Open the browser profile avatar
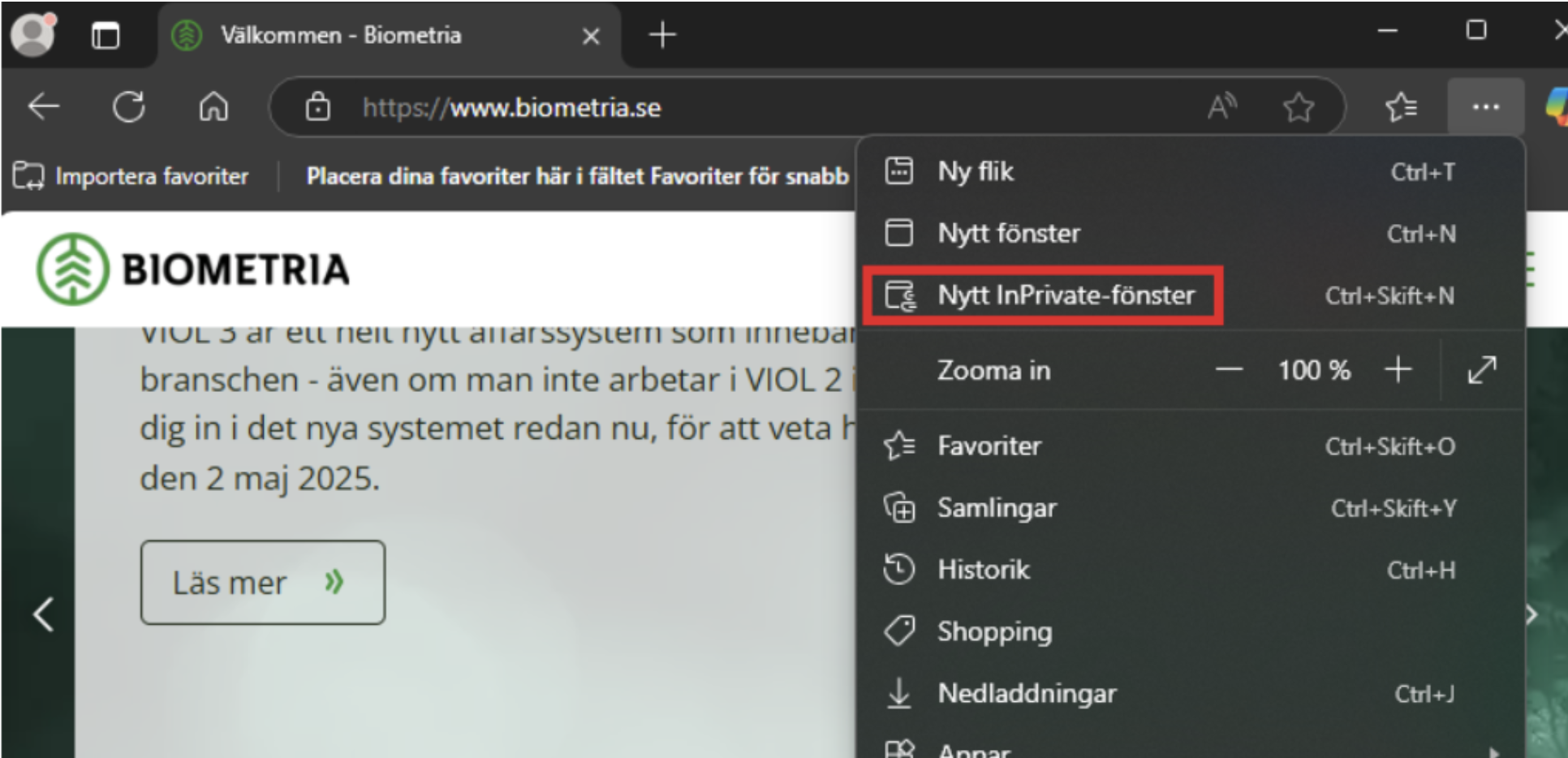 pyautogui.click(x=32, y=34)
